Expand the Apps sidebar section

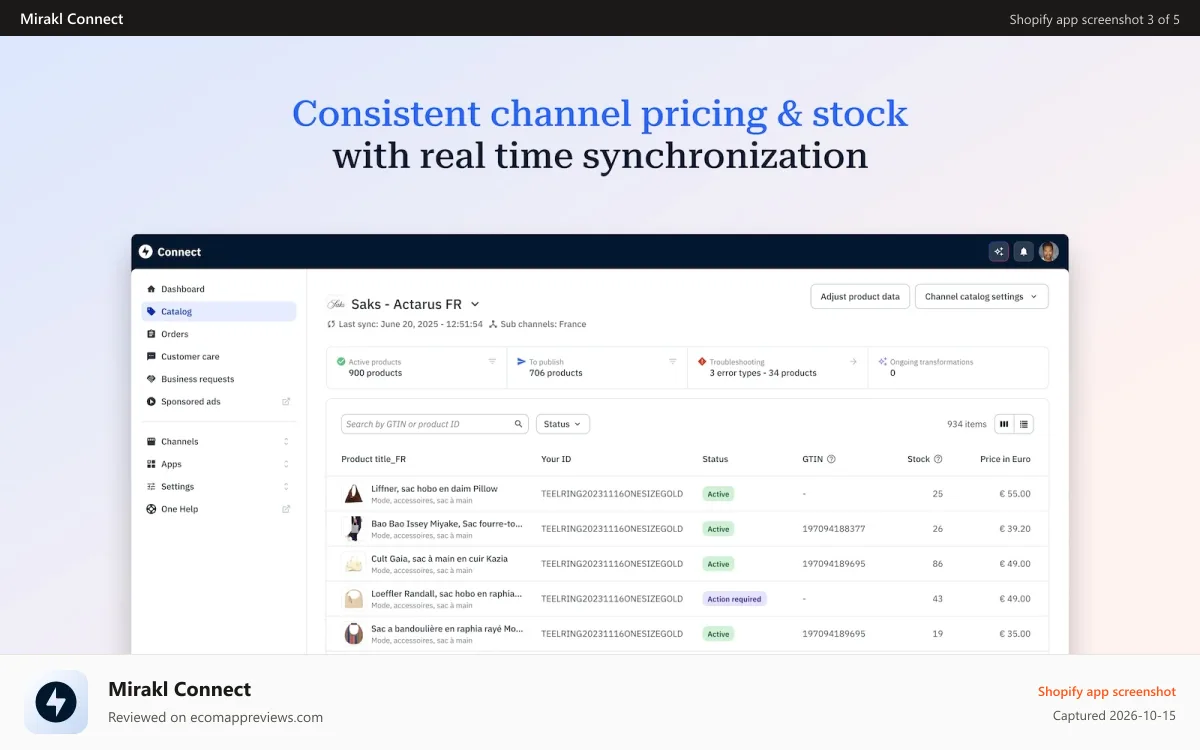(x=286, y=464)
